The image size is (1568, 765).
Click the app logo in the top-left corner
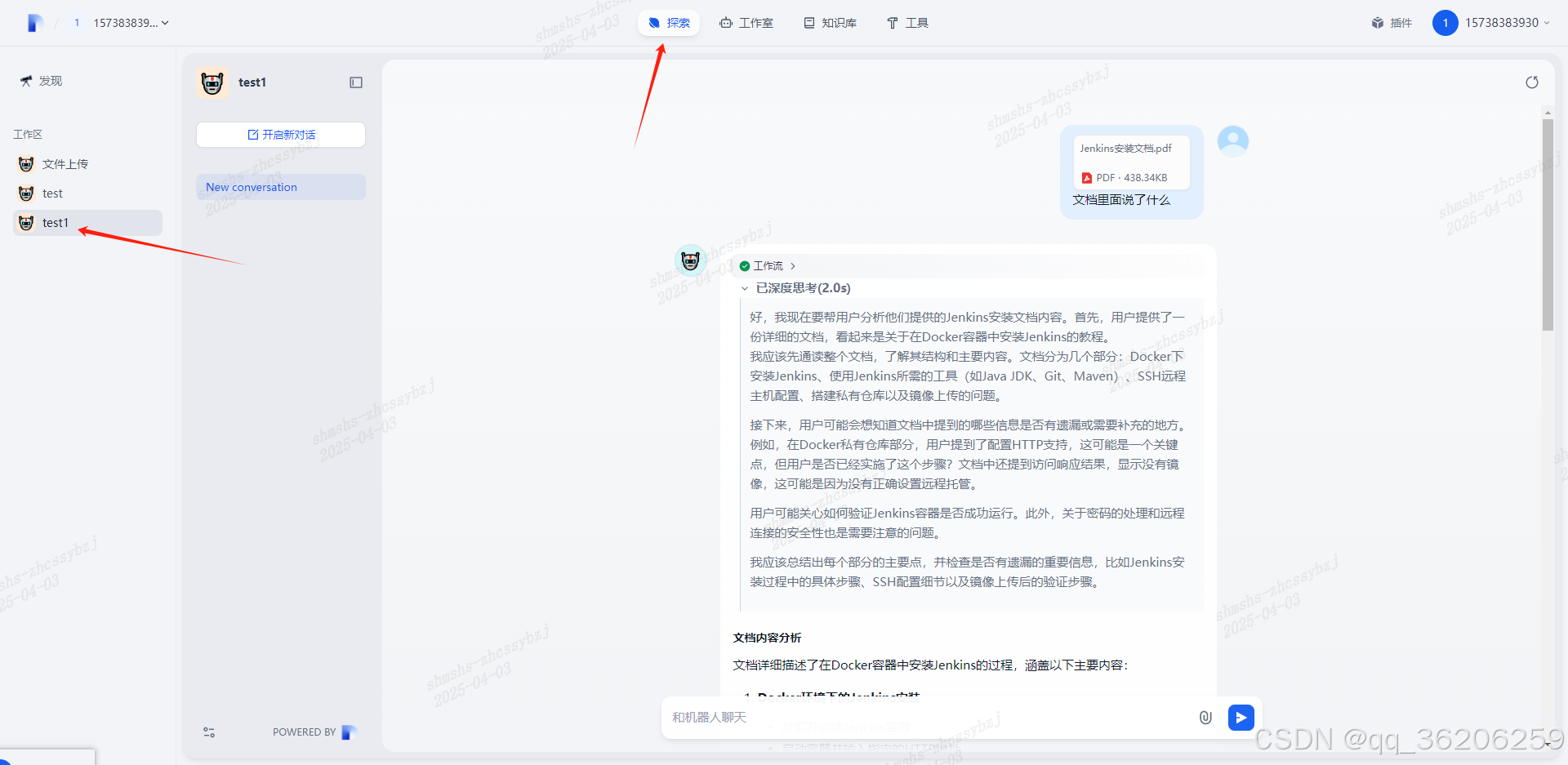click(34, 23)
